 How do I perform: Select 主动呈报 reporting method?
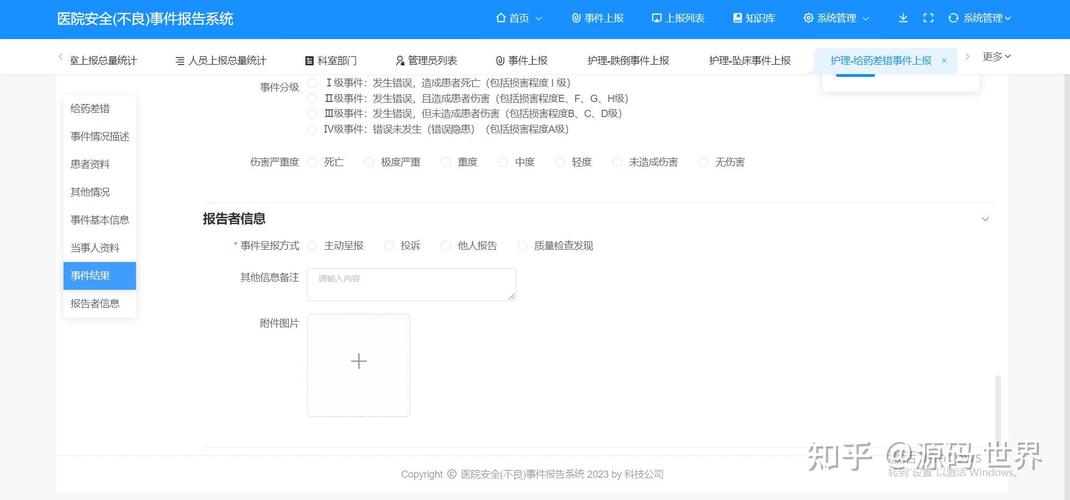pos(313,246)
